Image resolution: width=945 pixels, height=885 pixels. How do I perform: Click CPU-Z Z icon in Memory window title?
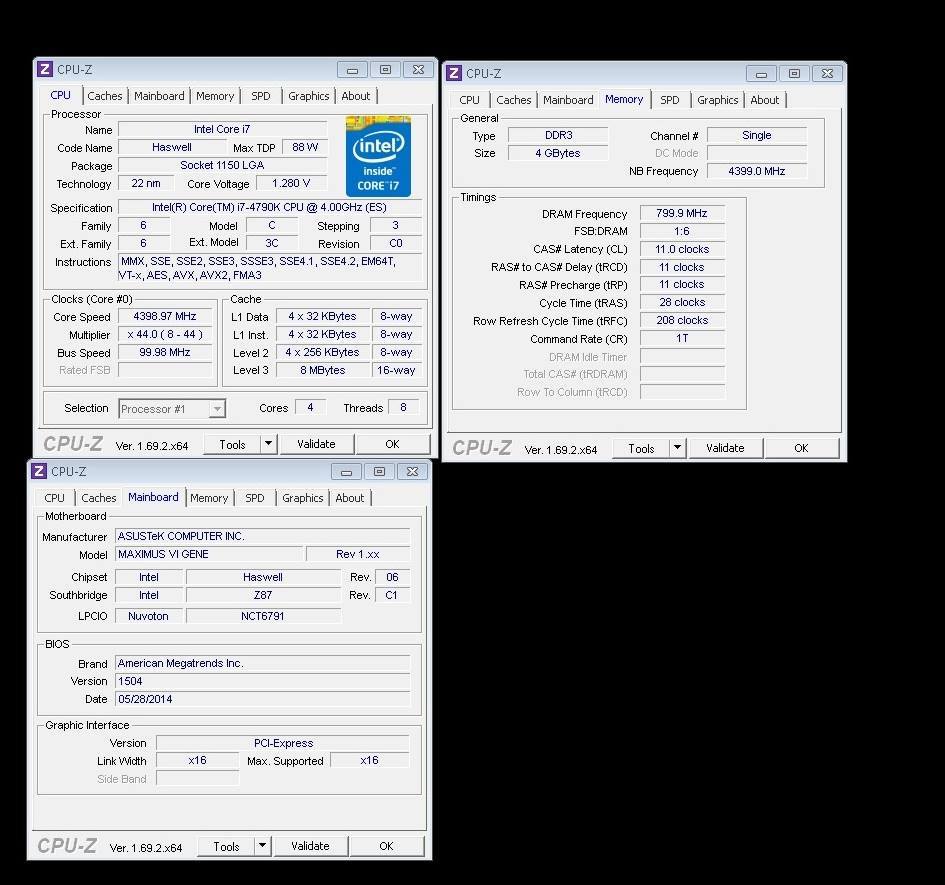(x=454, y=74)
